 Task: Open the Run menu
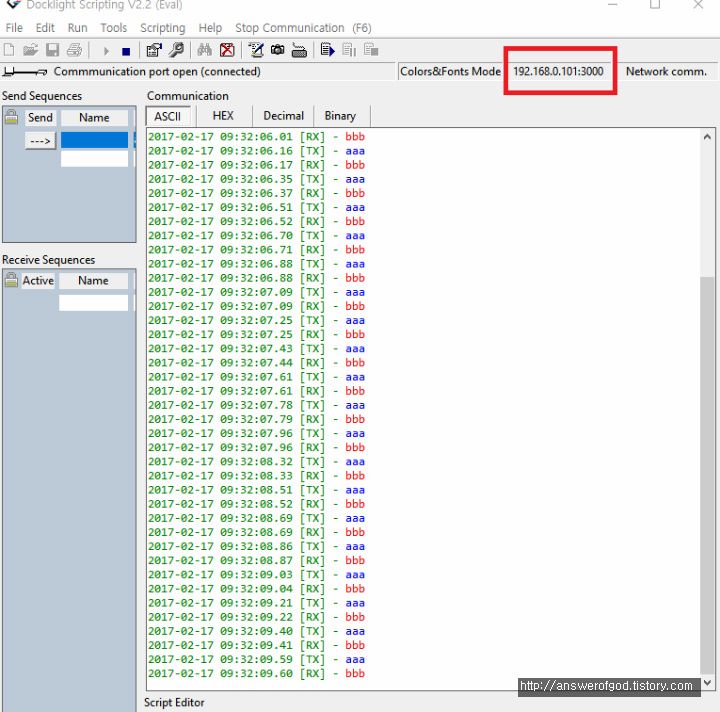point(78,28)
